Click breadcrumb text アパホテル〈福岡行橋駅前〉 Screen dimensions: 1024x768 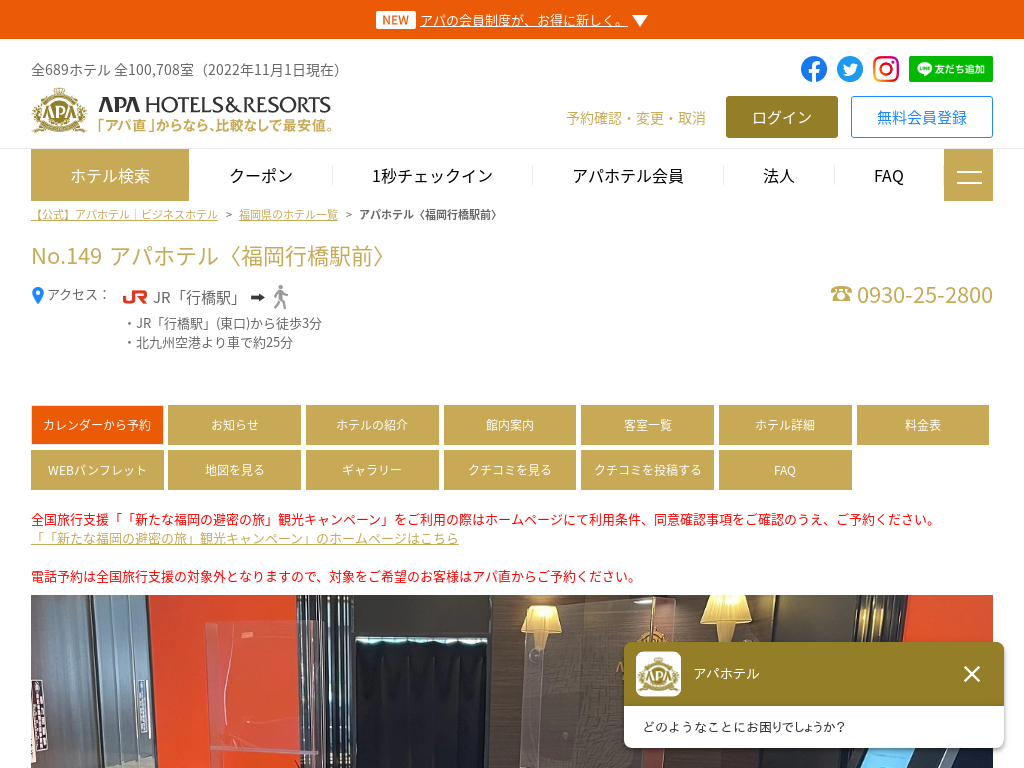pyautogui.click(x=428, y=215)
